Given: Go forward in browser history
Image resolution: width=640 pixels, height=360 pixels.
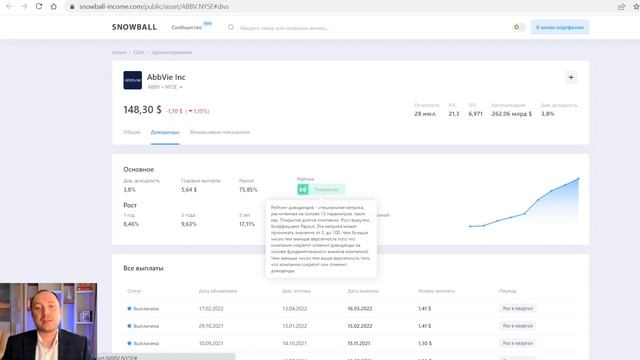Looking at the screenshot, I should (x=24, y=7).
